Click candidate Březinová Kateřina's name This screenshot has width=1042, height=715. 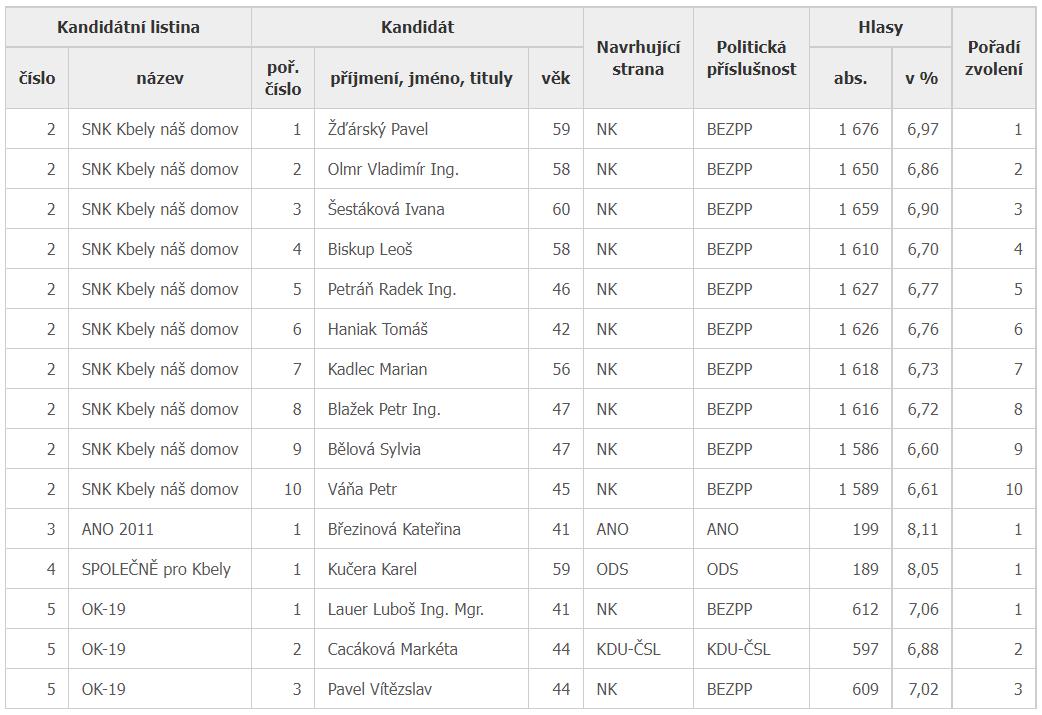tap(394, 529)
